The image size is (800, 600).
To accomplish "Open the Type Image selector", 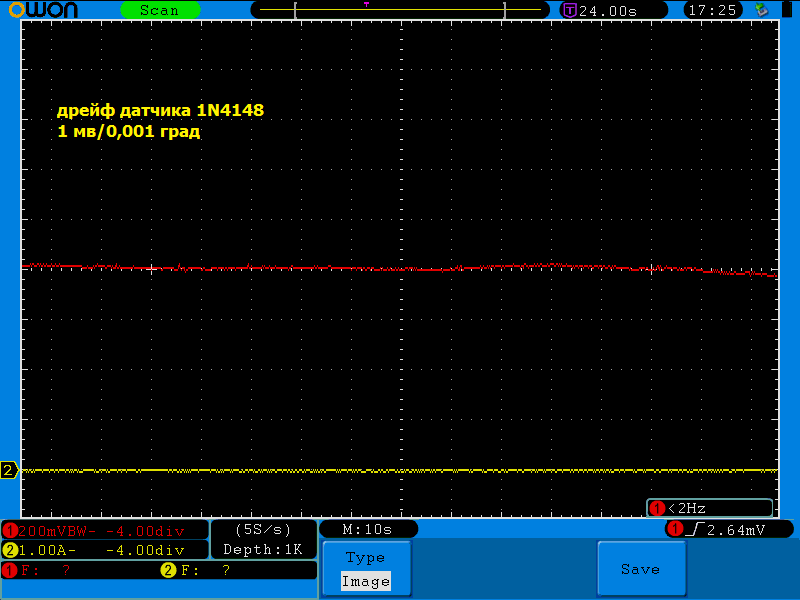I will click(365, 569).
